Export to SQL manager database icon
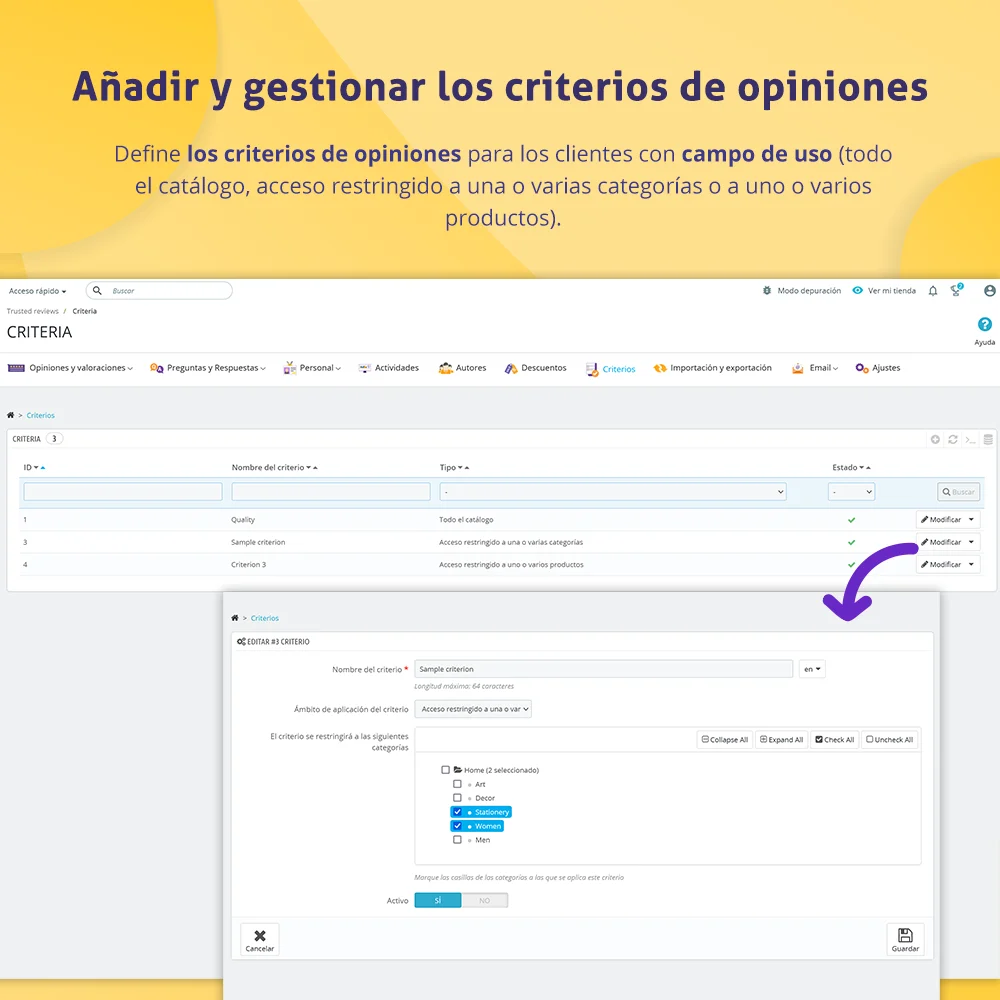Viewport: 1000px width, 1000px height. point(988,439)
